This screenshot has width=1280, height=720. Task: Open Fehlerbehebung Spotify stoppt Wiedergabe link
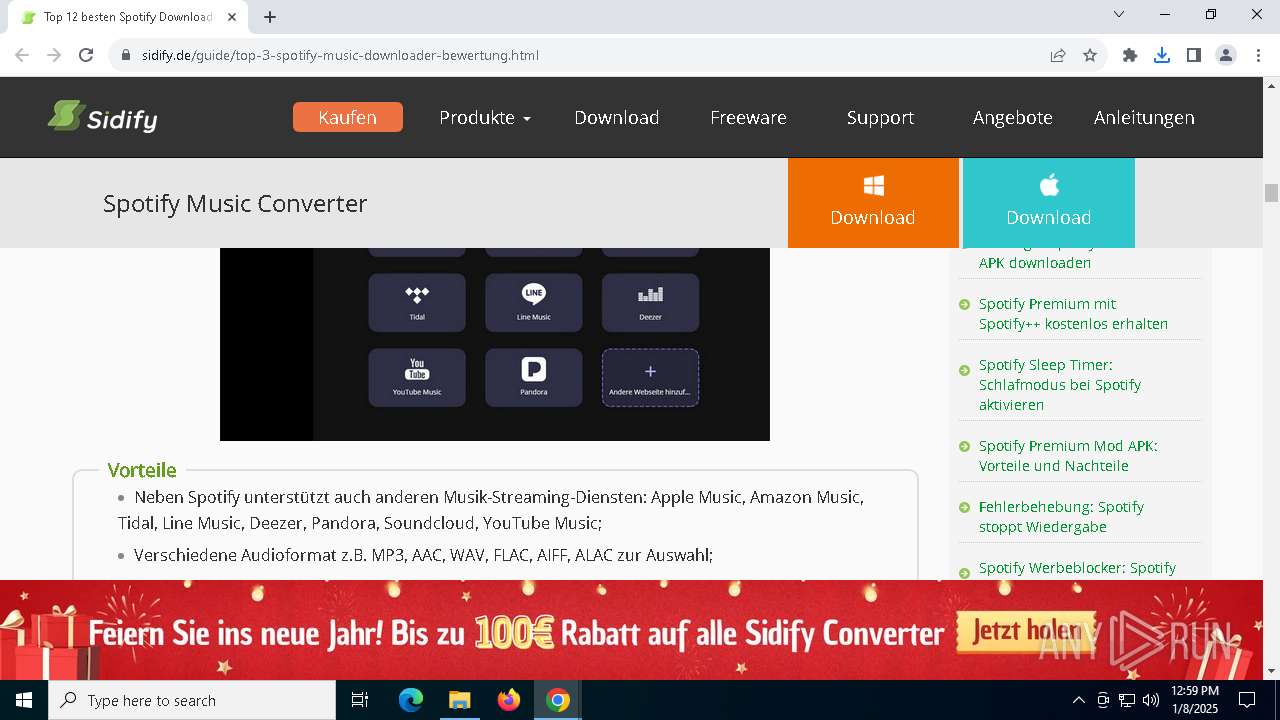[x=1061, y=517]
